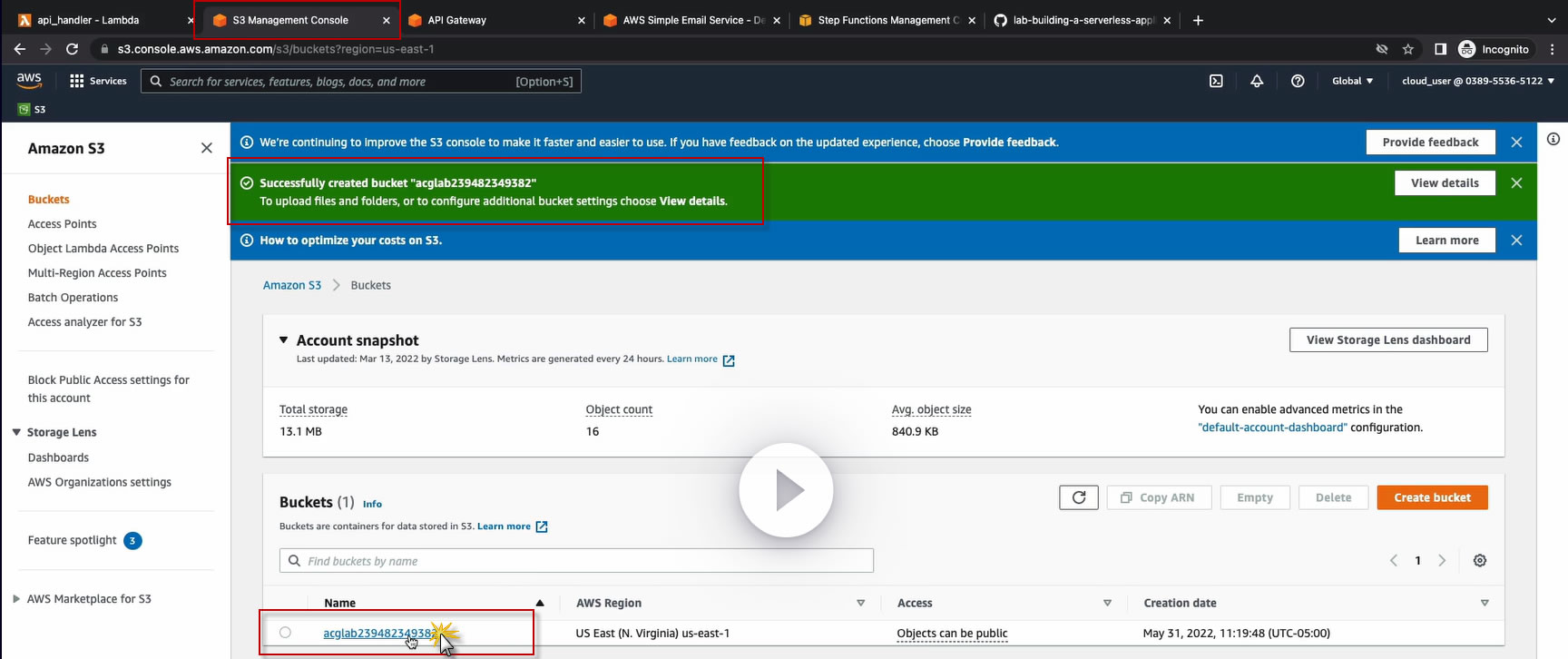Open the Services grid menu
The width and height of the screenshot is (1568, 659).
(x=98, y=81)
